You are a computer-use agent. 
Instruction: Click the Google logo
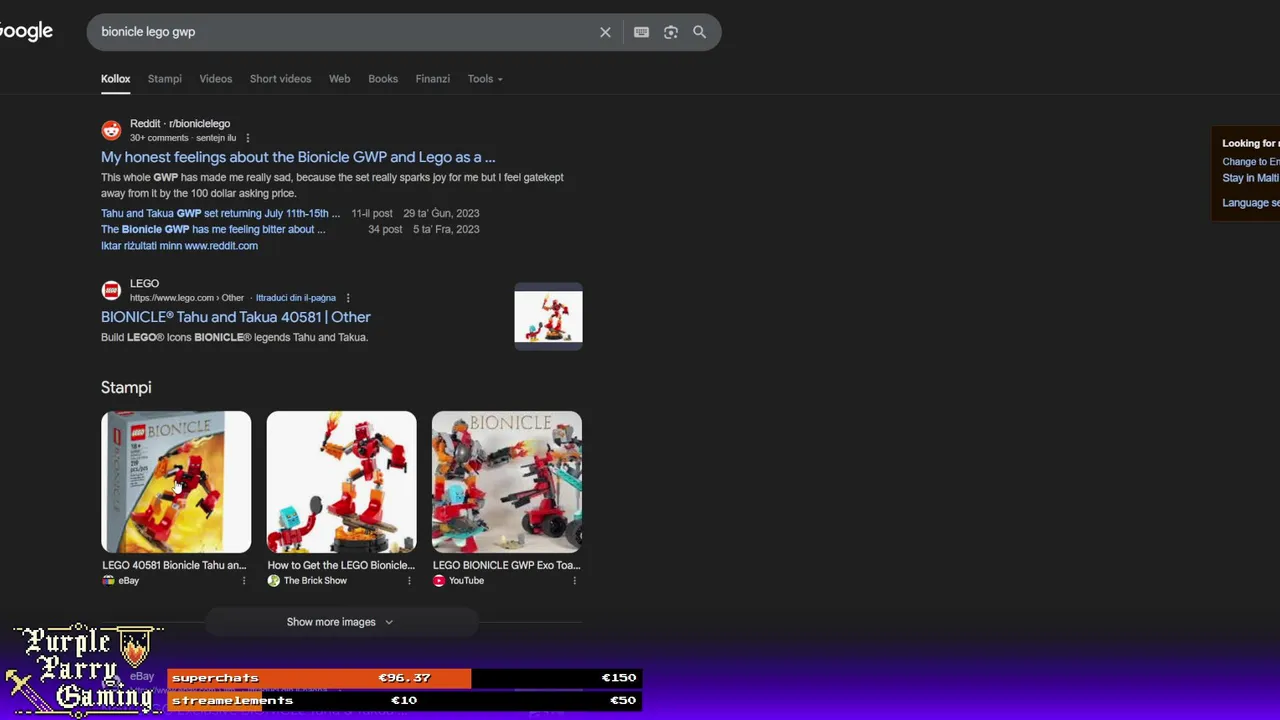click(x=26, y=32)
